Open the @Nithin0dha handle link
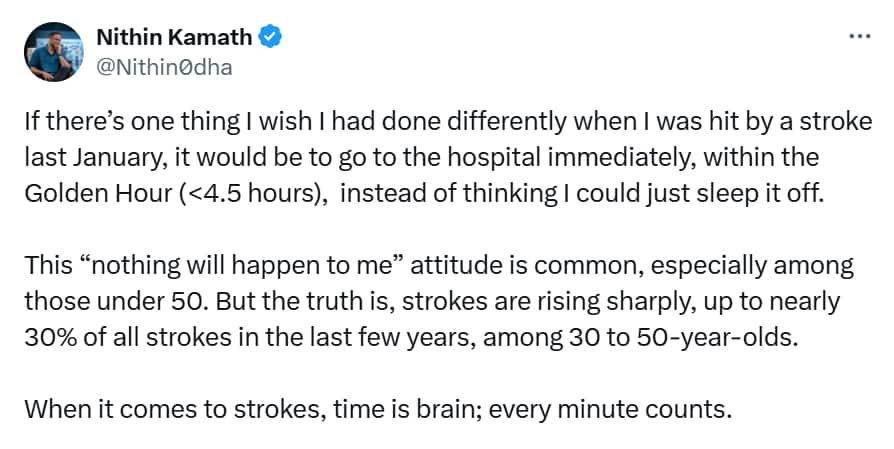This screenshot has width=894, height=449. pyautogui.click(x=164, y=67)
